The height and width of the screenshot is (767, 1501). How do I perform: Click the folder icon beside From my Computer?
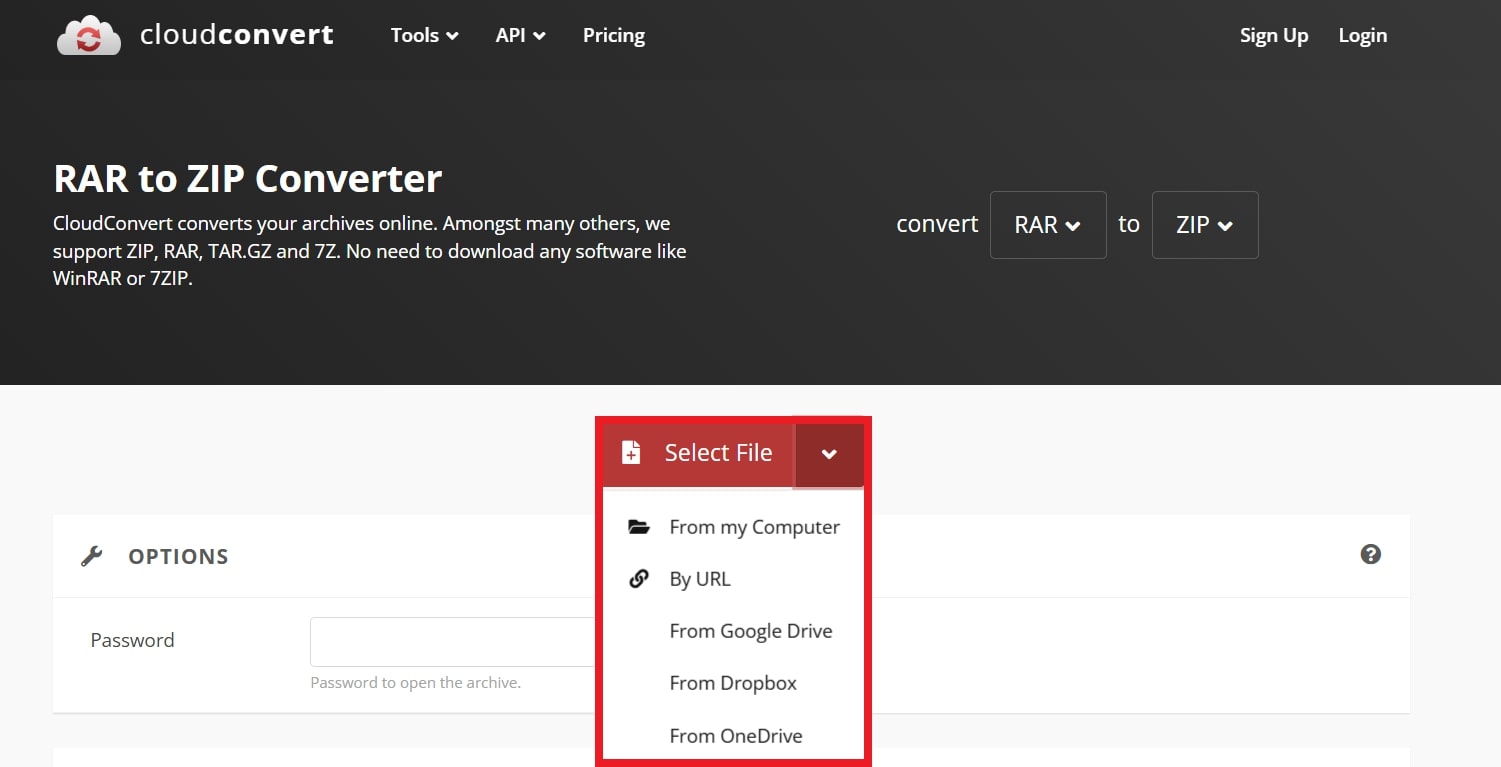pos(638,527)
